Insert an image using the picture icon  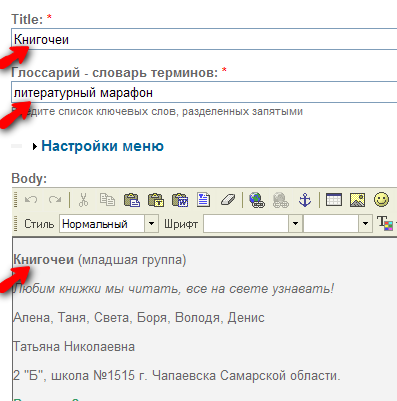pyautogui.click(x=358, y=200)
